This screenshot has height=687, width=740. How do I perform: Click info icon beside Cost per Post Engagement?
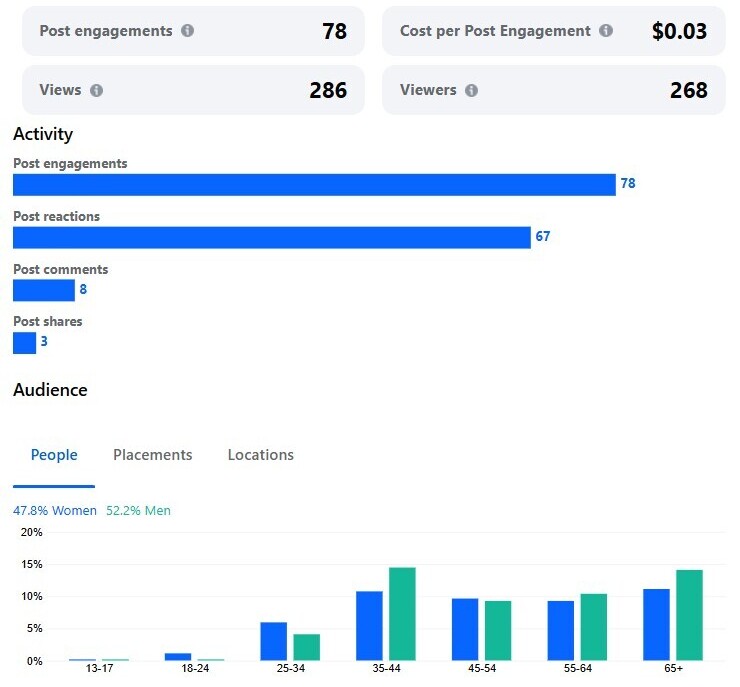pos(605,31)
